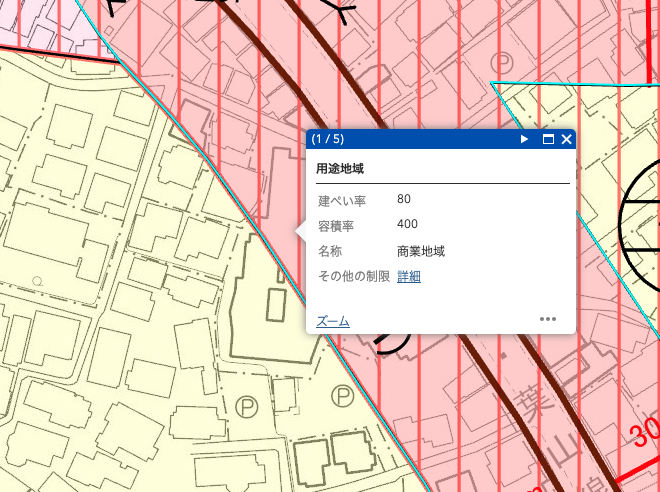The height and width of the screenshot is (492, 660).
Task: Click the parking symbol nearest the cyan boundary
Action: coord(343,395)
